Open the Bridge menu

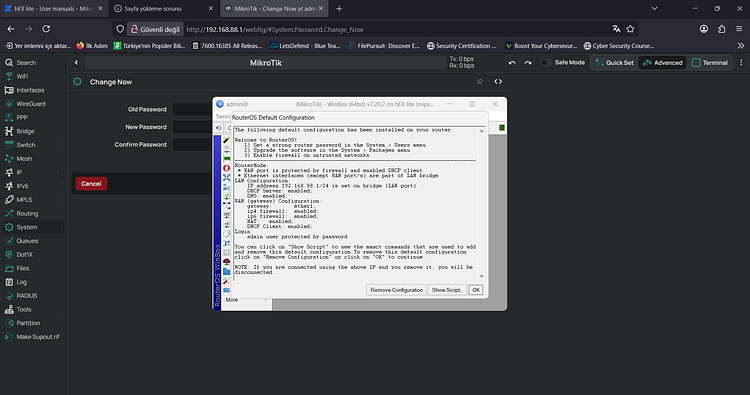(20, 131)
